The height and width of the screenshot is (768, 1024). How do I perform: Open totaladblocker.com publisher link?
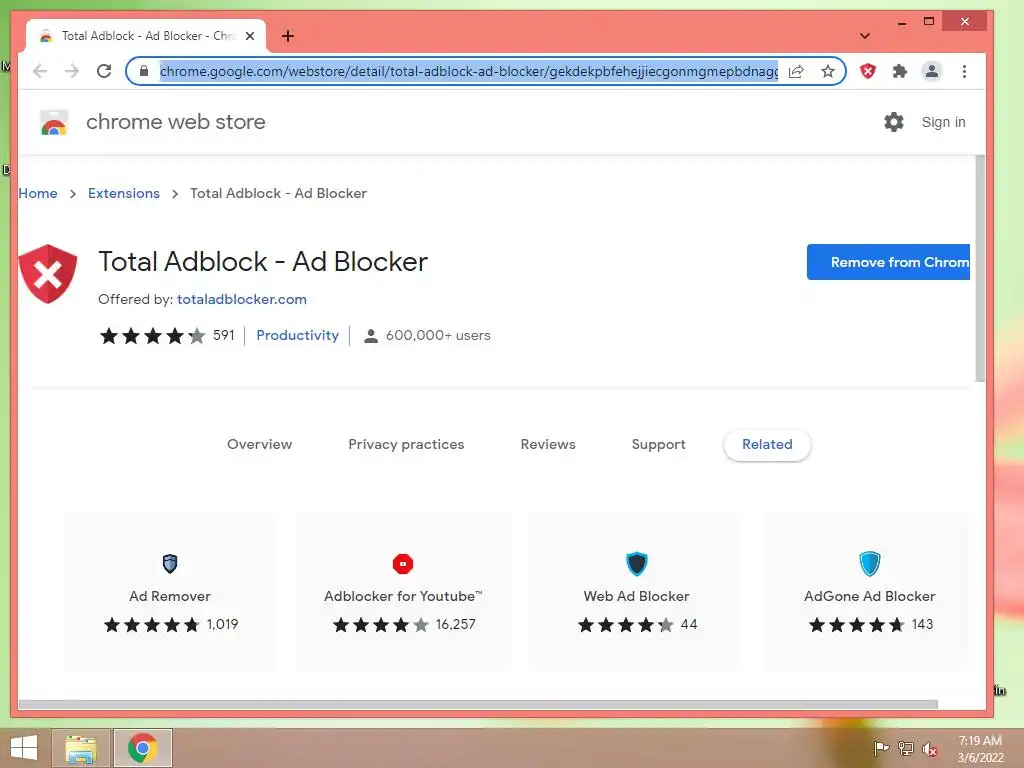(242, 299)
